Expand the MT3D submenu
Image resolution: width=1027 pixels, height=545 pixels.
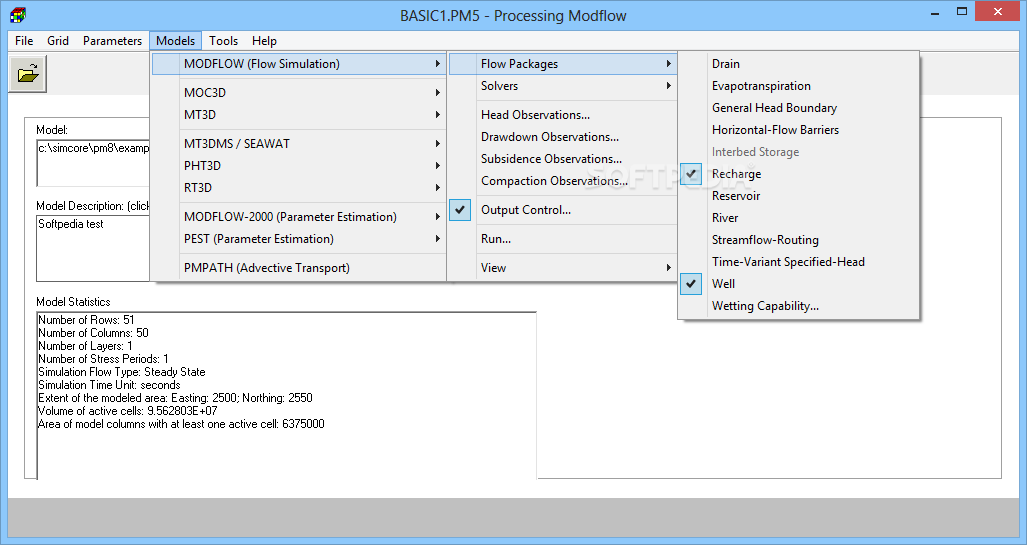299,115
